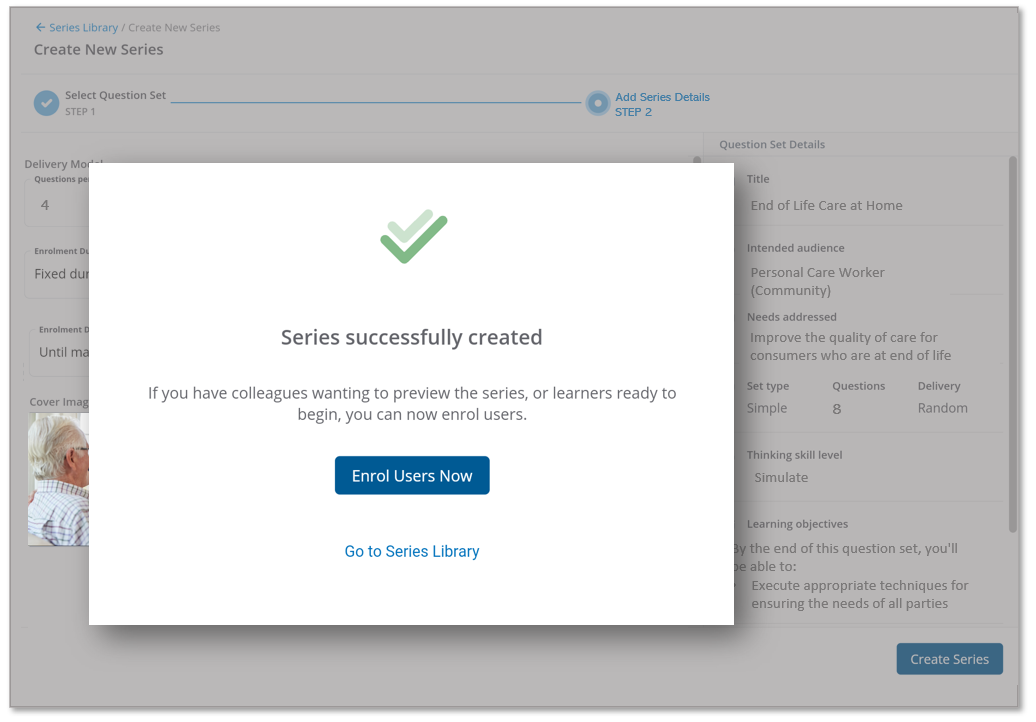Viewport: 1036px width, 722px height.
Task: Click the Enrol Users Now button
Action: tap(412, 476)
